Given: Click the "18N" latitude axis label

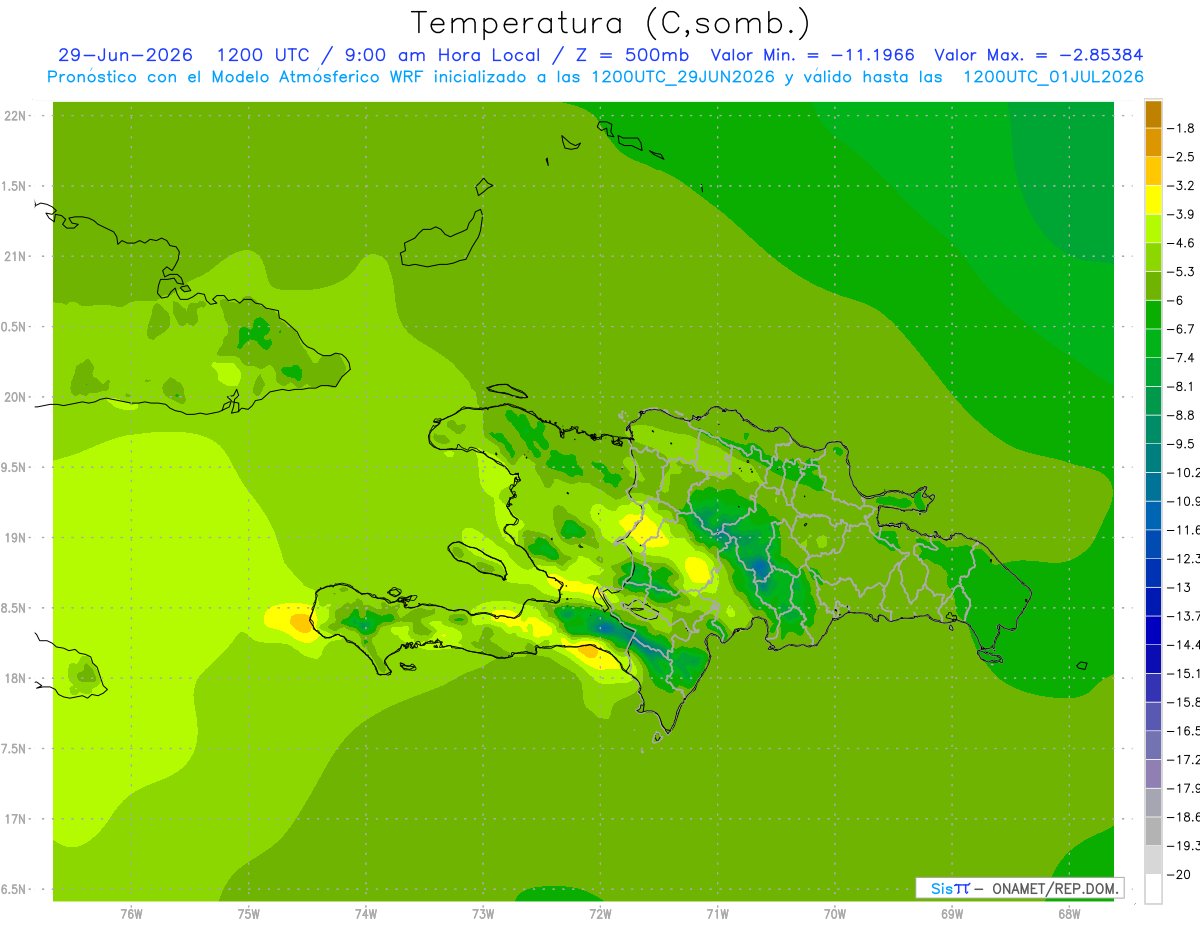Looking at the screenshot, I should click(x=17, y=678).
